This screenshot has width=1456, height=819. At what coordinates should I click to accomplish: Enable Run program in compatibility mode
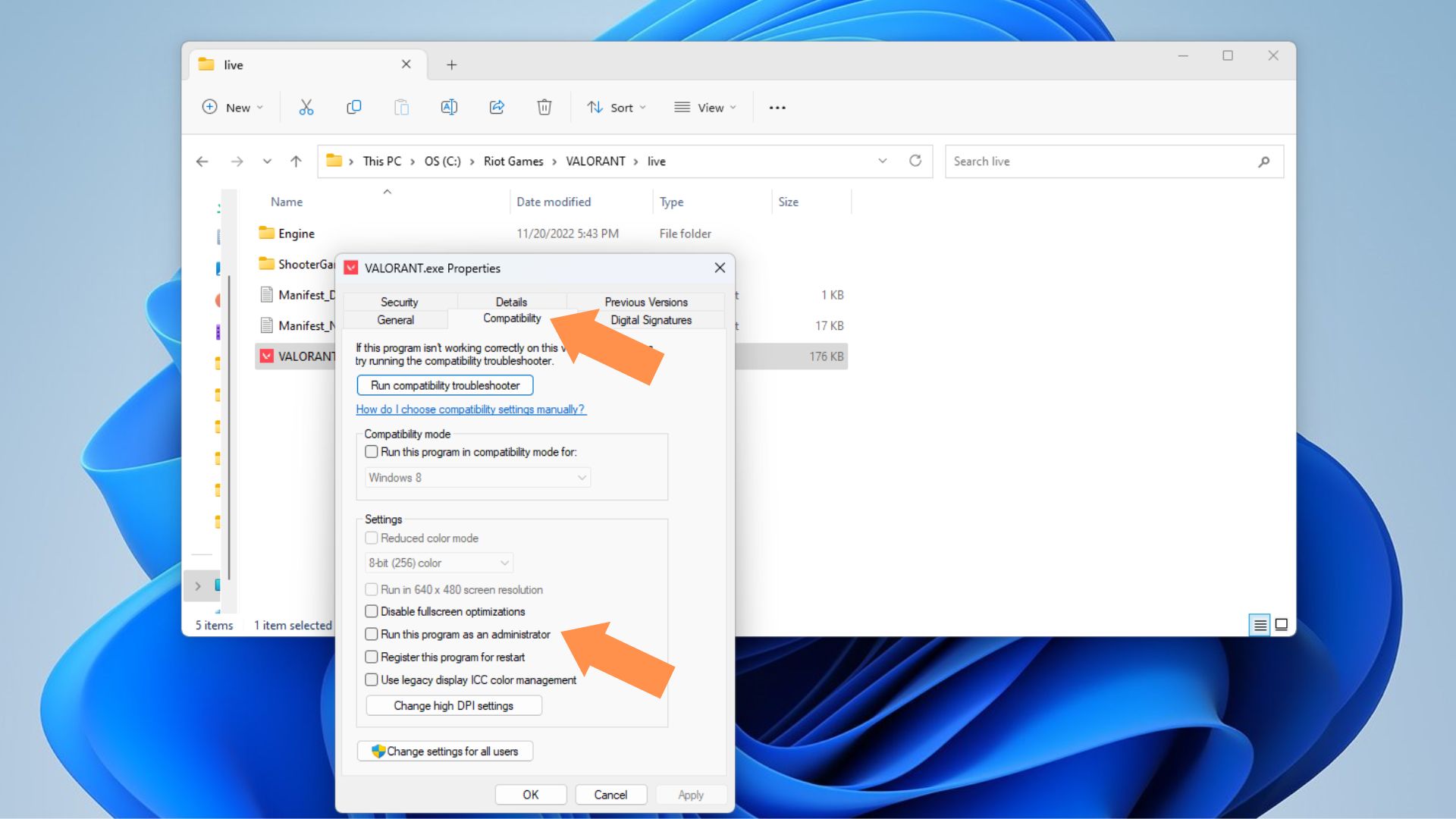(372, 451)
